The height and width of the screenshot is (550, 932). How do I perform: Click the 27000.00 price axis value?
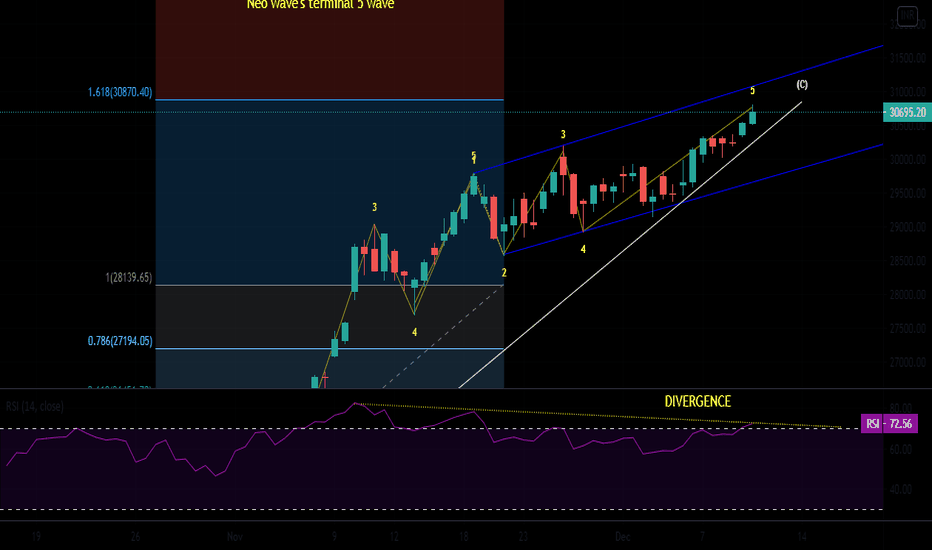pyautogui.click(x=908, y=362)
